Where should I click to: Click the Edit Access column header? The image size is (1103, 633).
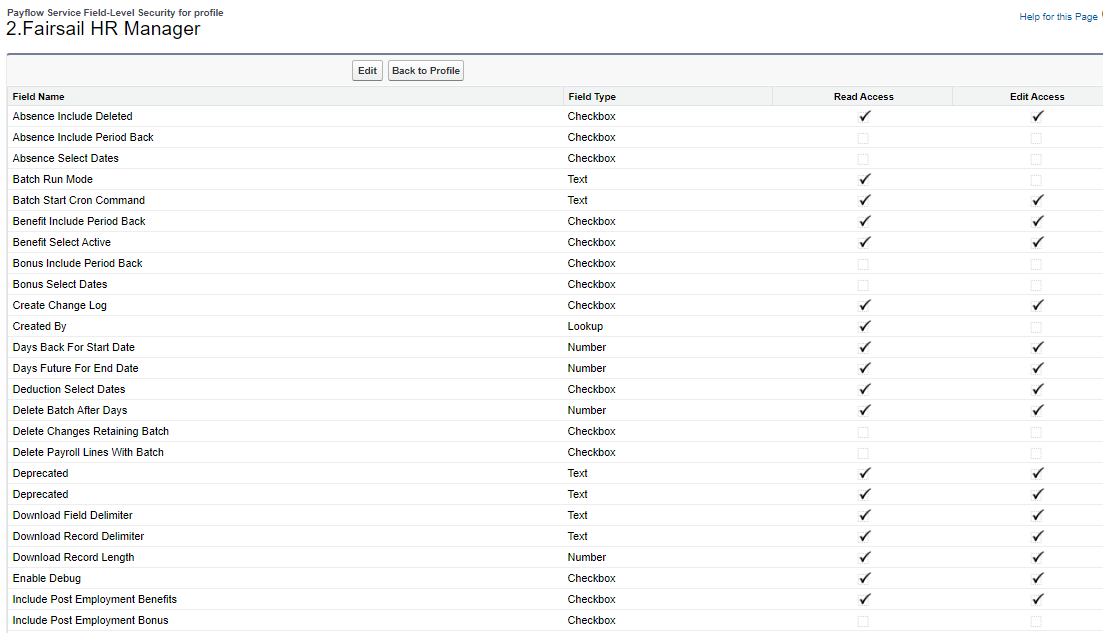pyautogui.click(x=1037, y=97)
